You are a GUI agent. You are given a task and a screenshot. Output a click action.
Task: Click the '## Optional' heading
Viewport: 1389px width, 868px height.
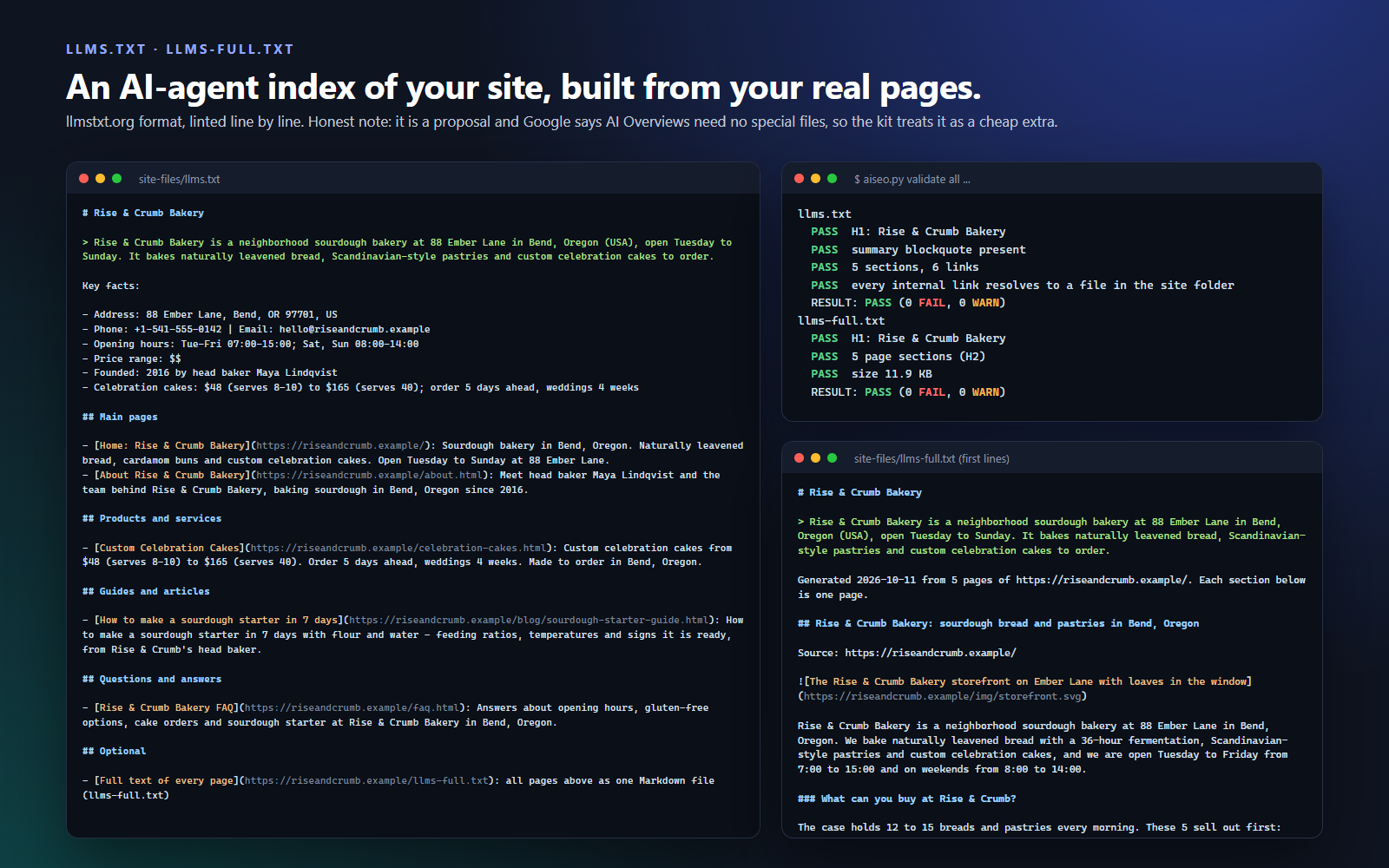tap(114, 752)
